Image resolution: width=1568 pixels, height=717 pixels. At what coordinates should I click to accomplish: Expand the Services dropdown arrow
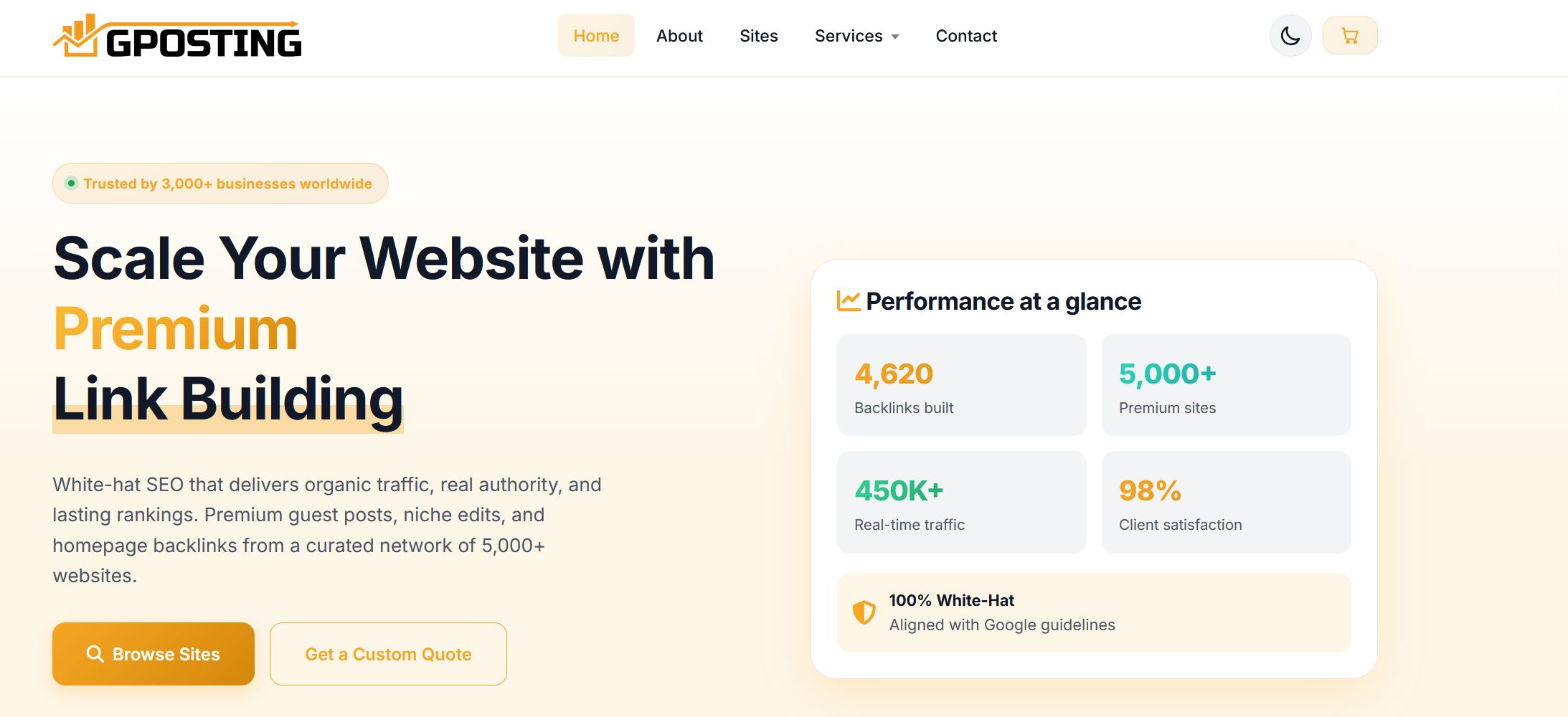coord(895,37)
